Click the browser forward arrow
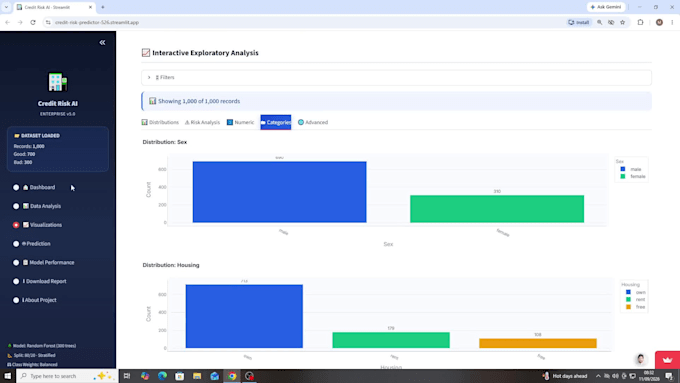 pyautogui.click(x=20, y=22)
